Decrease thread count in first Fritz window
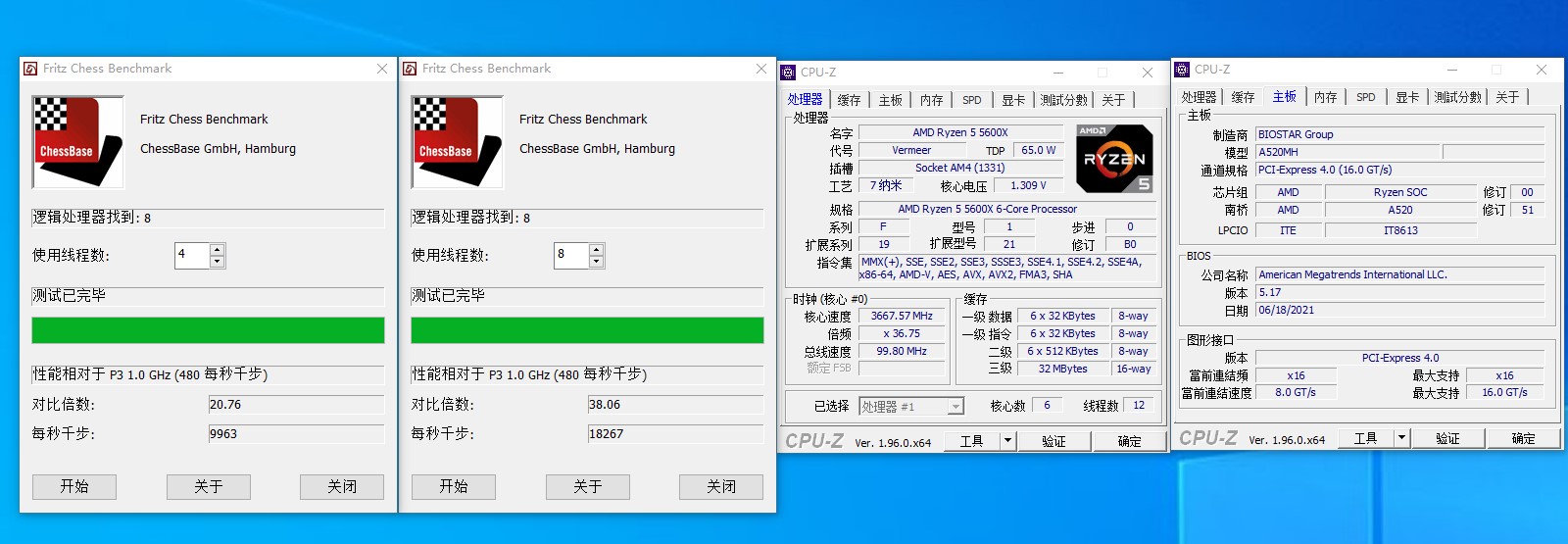The width and height of the screenshot is (1568, 544). (x=218, y=262)
